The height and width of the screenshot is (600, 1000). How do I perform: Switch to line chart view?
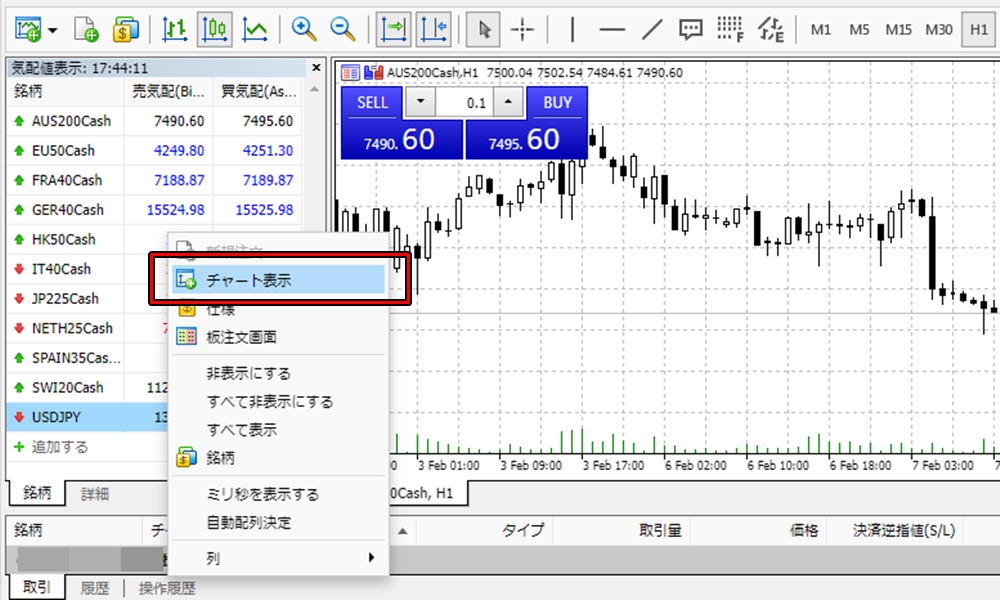(x=255, y=29)
